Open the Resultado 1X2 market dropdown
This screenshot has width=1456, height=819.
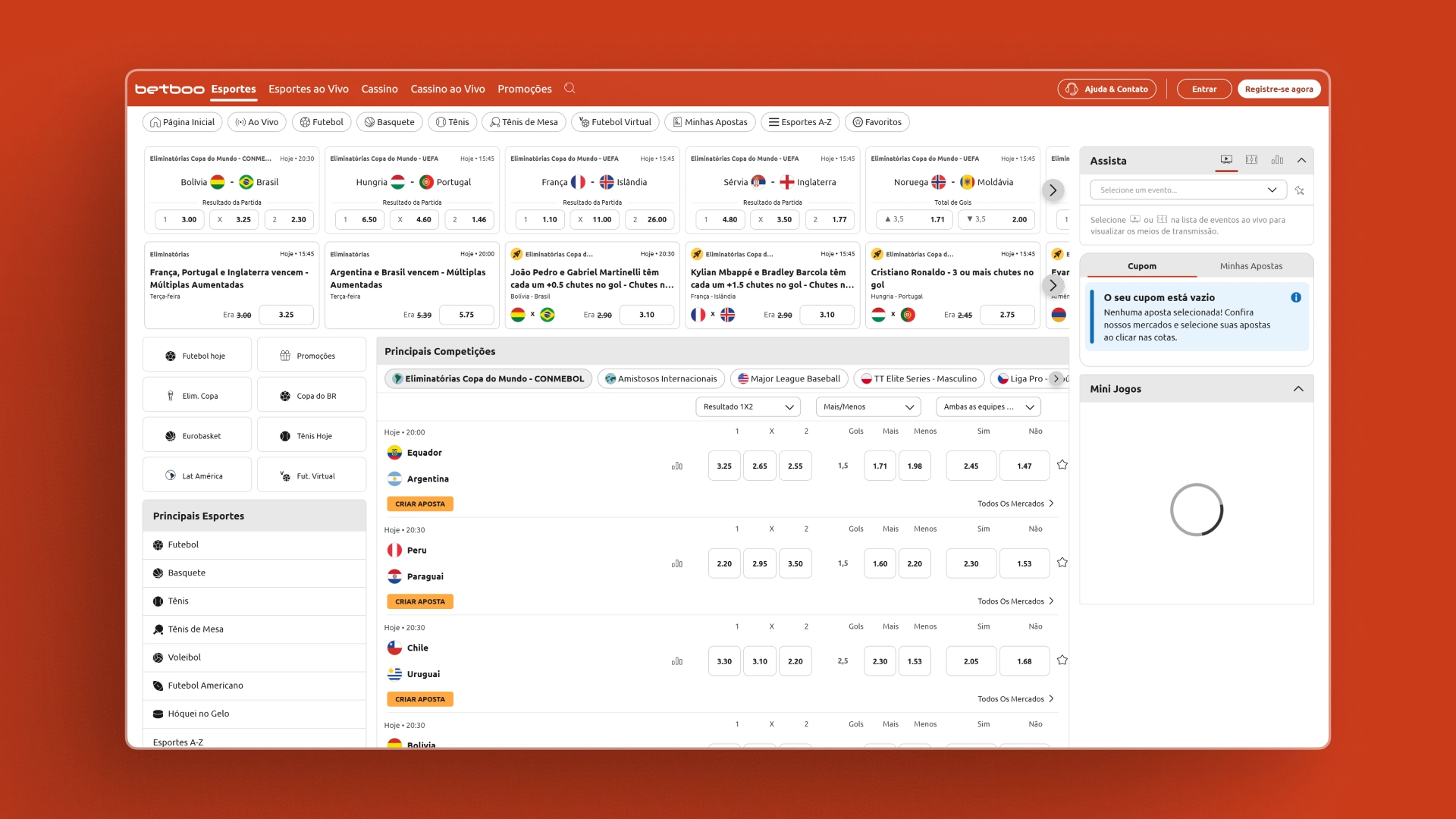click(x=747, y=407)
